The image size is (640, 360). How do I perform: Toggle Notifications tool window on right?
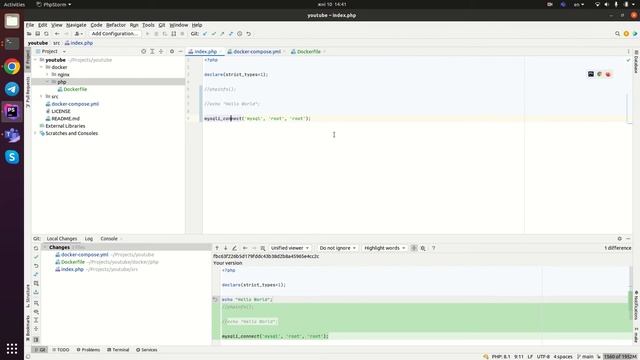pyautogui.click(x=636, y=305)
